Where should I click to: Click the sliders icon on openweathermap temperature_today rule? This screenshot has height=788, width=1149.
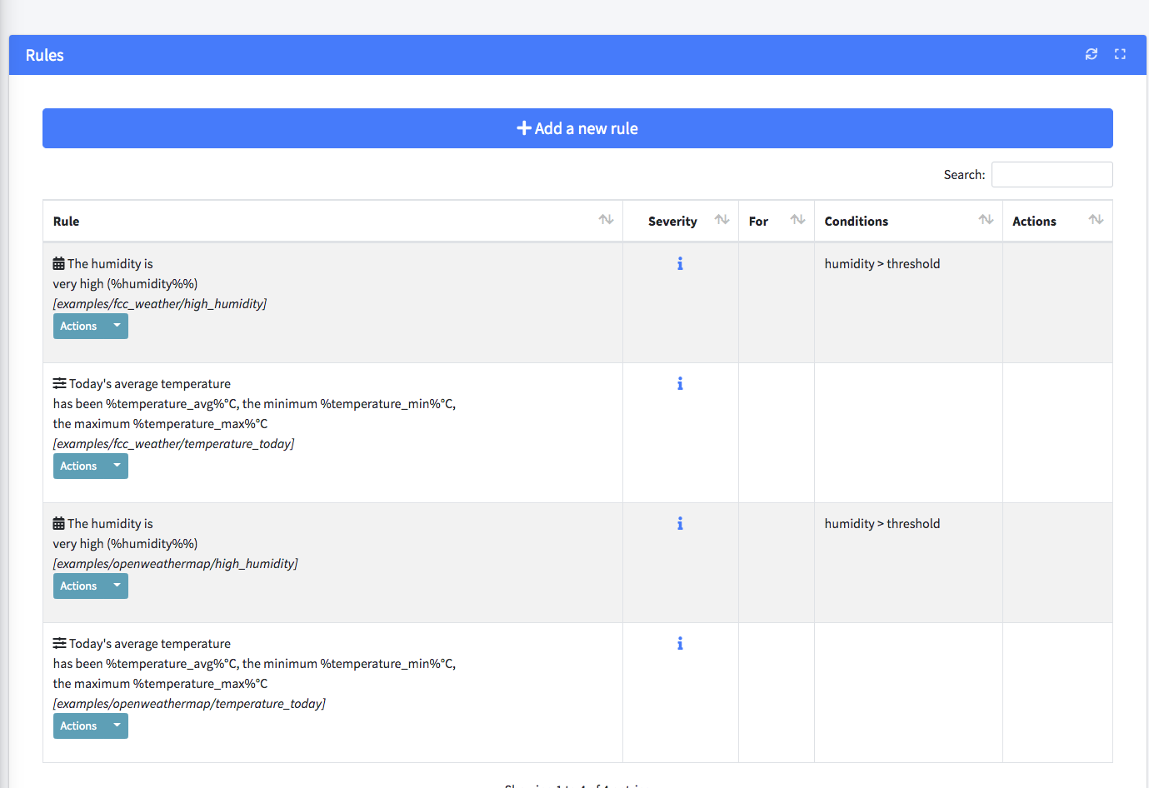click(x=58, y=642)
